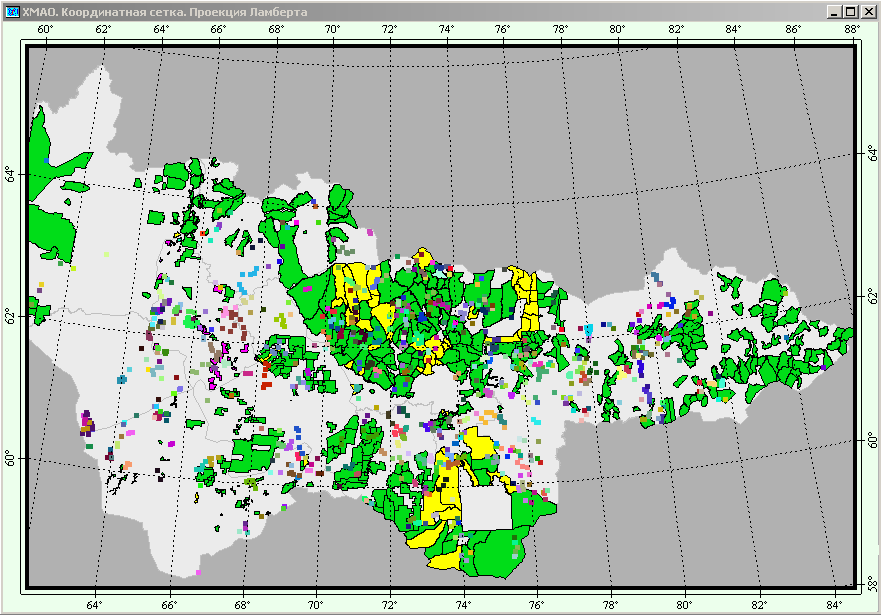Click the white rectangular block in the southern fields
This screenshot has width=881, height=615.
487,508
